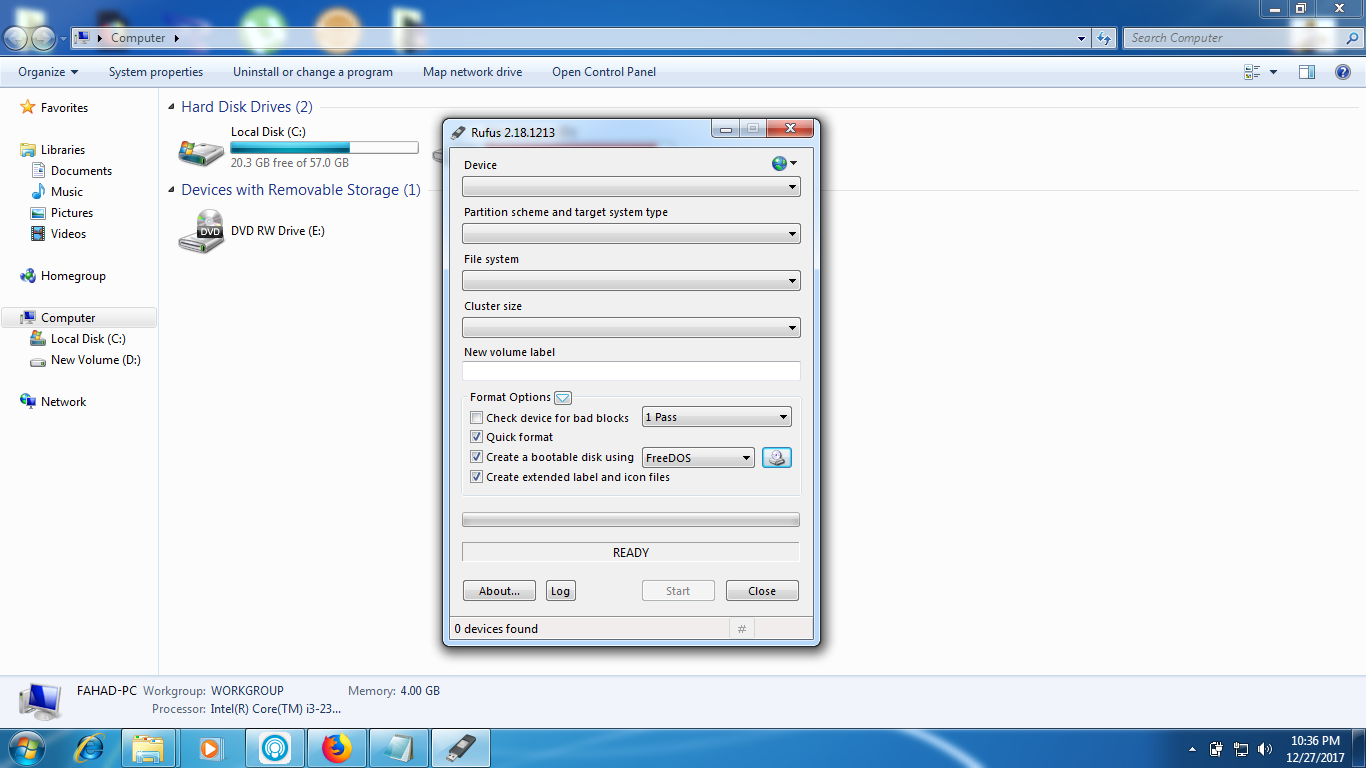Uncheck Quick format option
1366x768 pixels.
(477, 437)
